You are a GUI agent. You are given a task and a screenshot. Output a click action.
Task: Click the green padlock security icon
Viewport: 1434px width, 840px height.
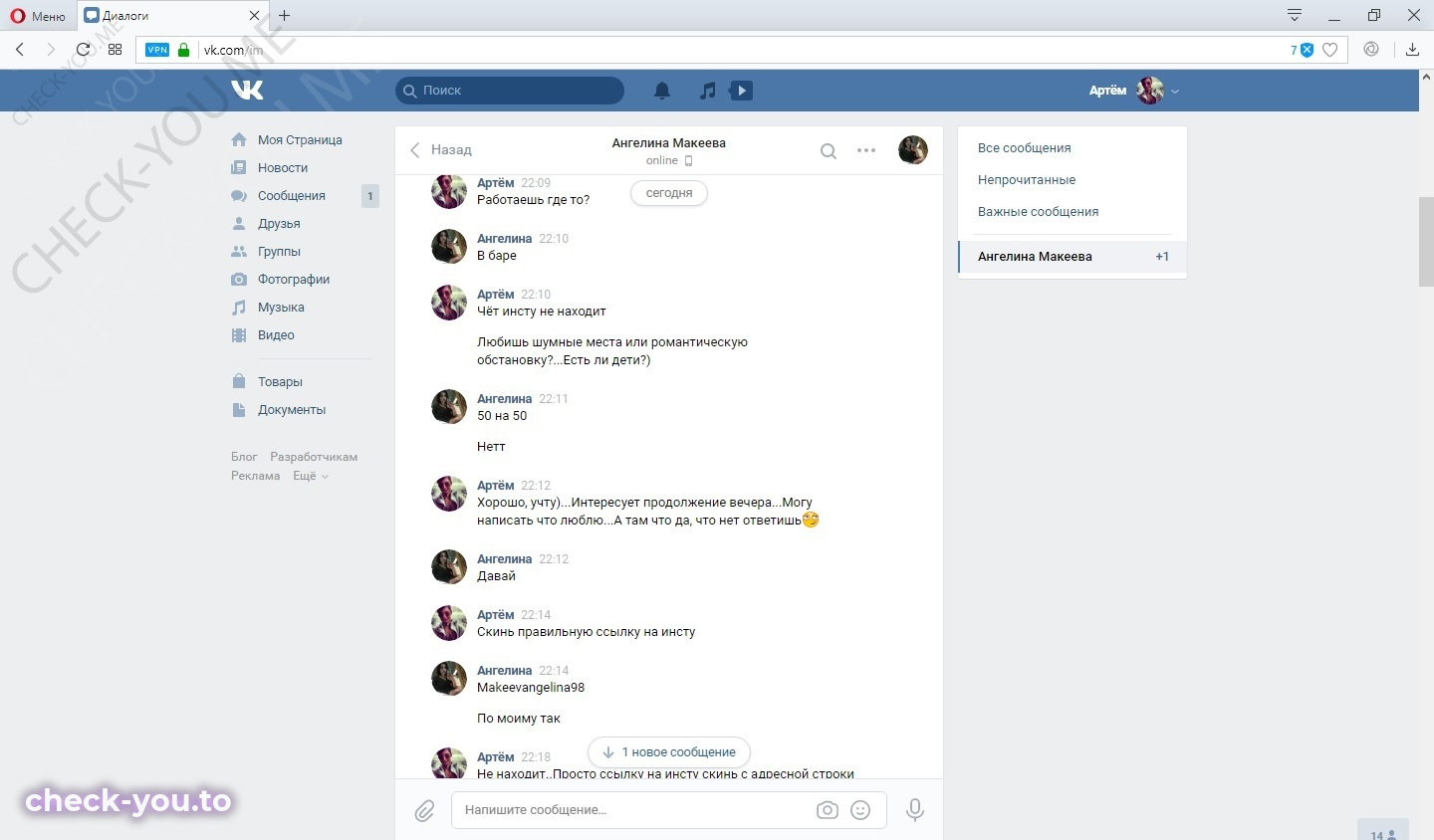183,50
